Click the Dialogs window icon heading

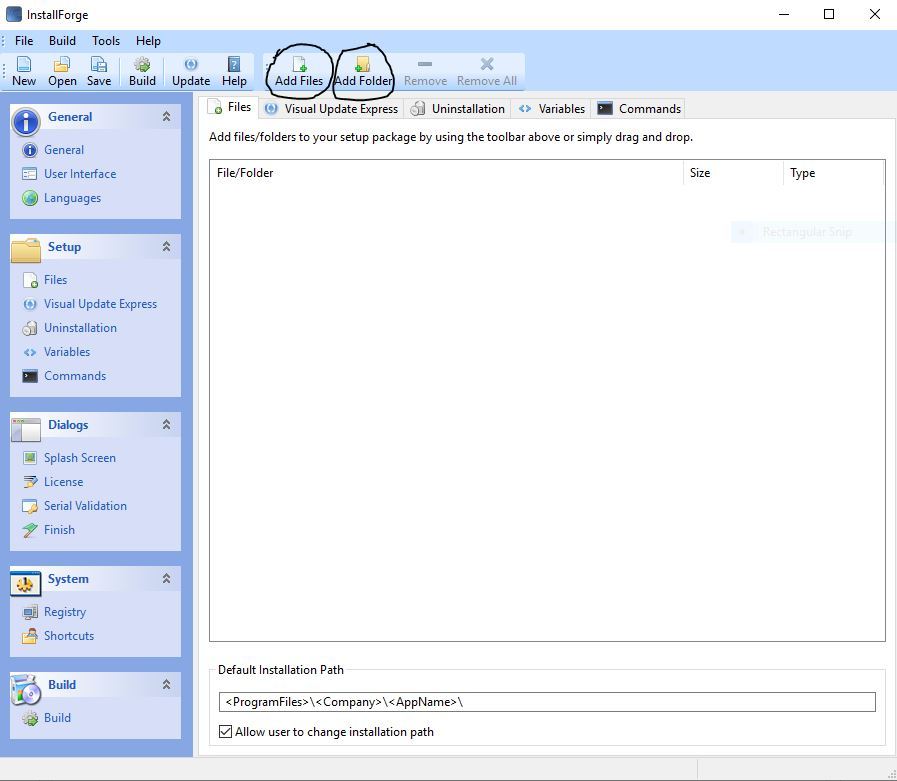pos(26,429)
